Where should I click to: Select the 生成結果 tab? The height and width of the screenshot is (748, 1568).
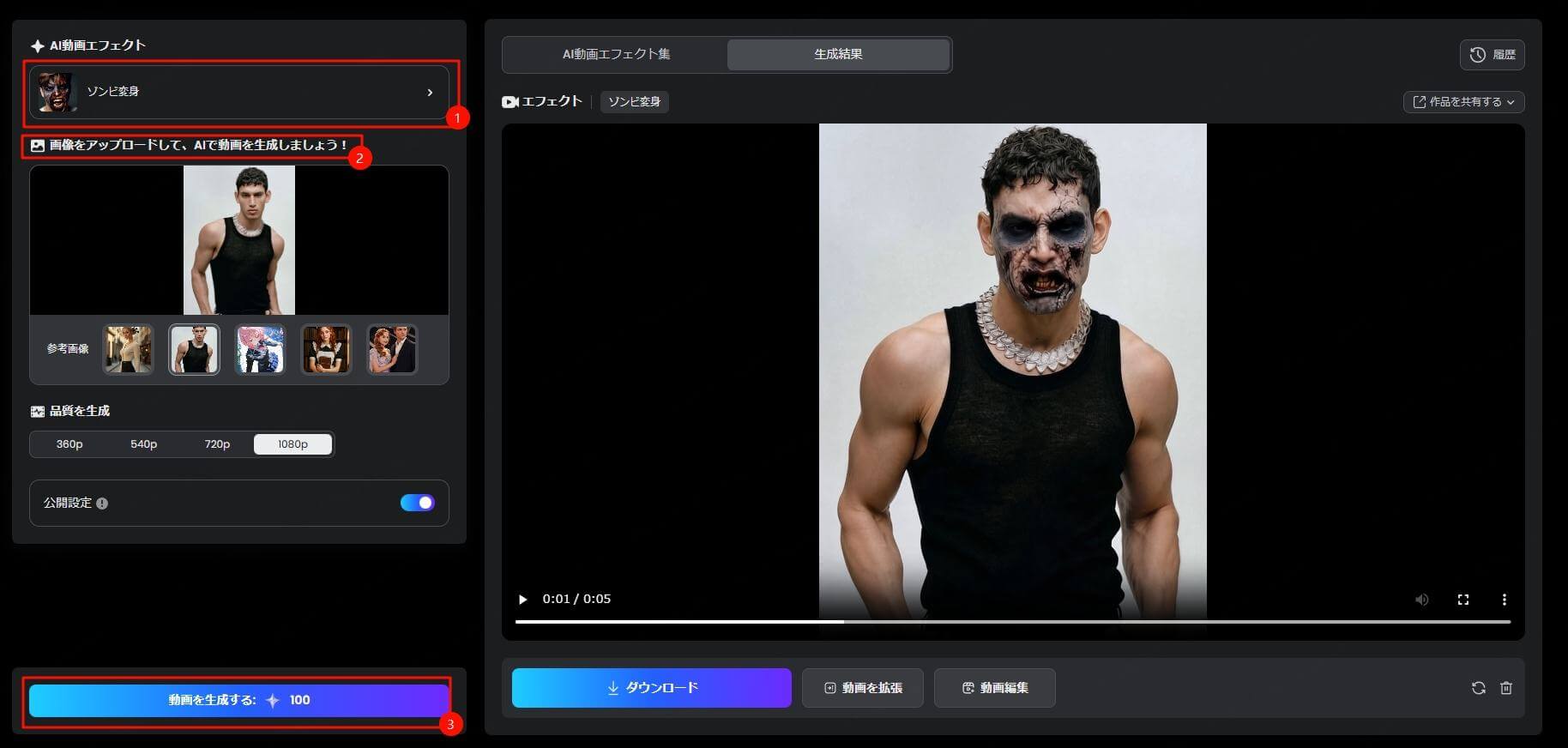pos(838,54)
